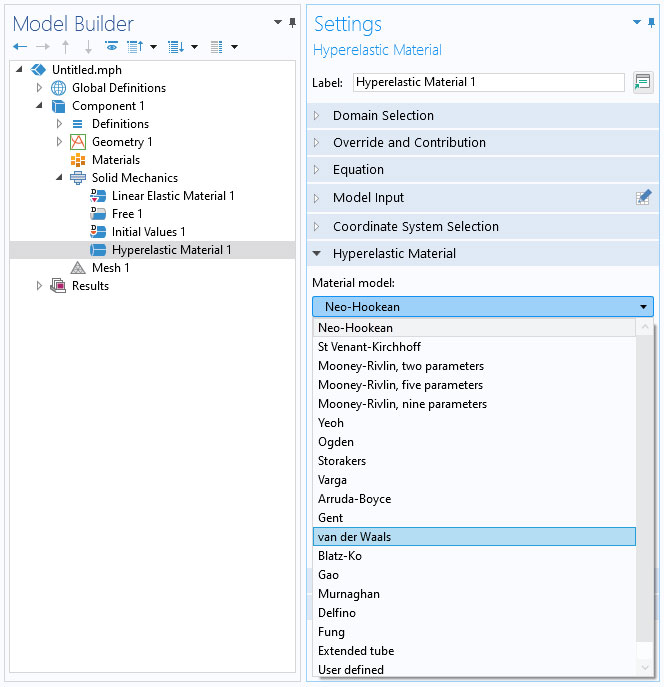Collapse the Hyperelastic Material section
The image size is (664, 687).
coord(317,254)
